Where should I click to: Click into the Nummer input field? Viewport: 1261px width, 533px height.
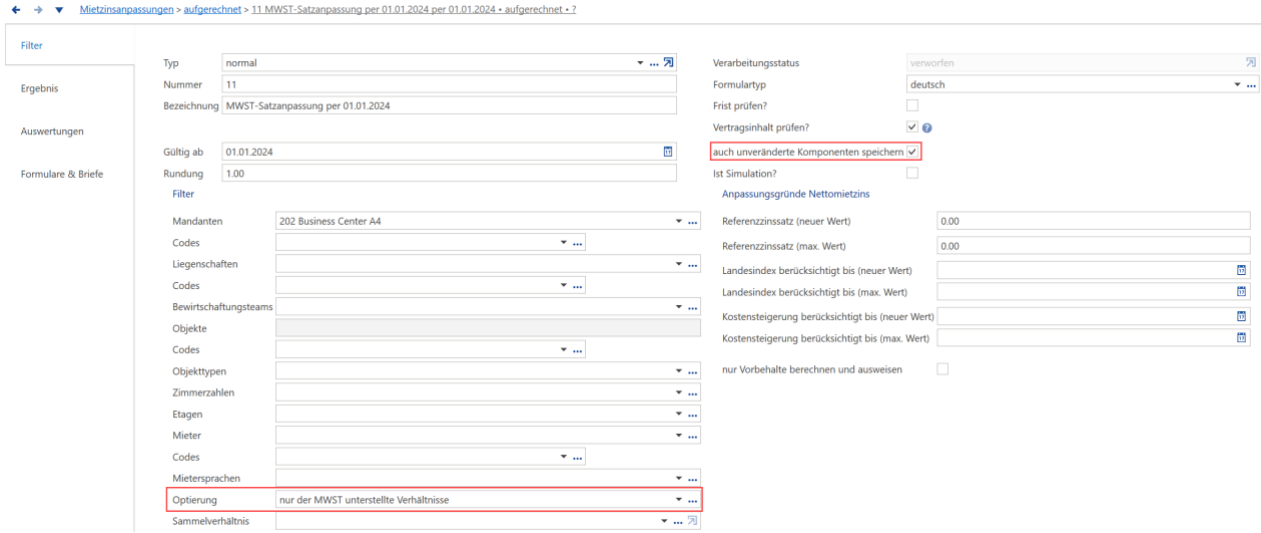point(449,85)
